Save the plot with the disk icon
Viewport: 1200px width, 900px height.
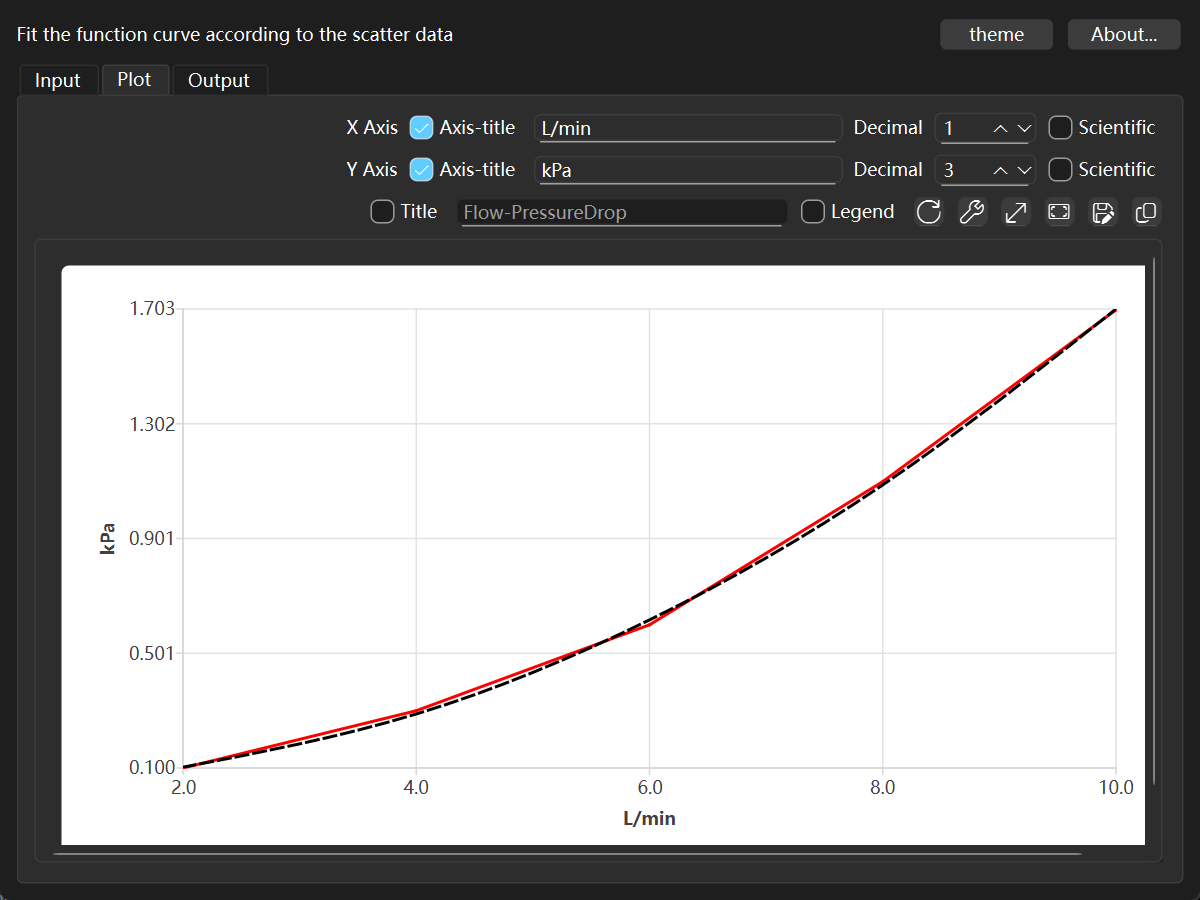(x=1103, y=212)
